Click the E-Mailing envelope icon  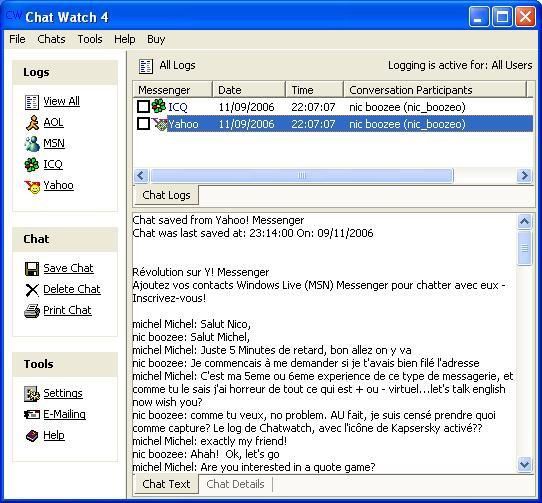point(32,414)
